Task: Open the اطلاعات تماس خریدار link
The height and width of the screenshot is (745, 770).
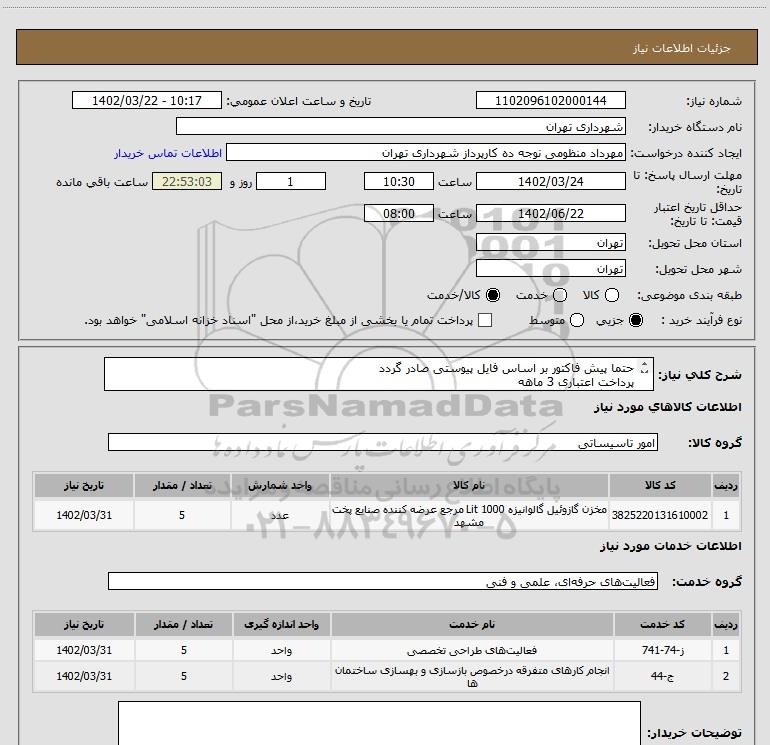Action: [x=168, y=154]
